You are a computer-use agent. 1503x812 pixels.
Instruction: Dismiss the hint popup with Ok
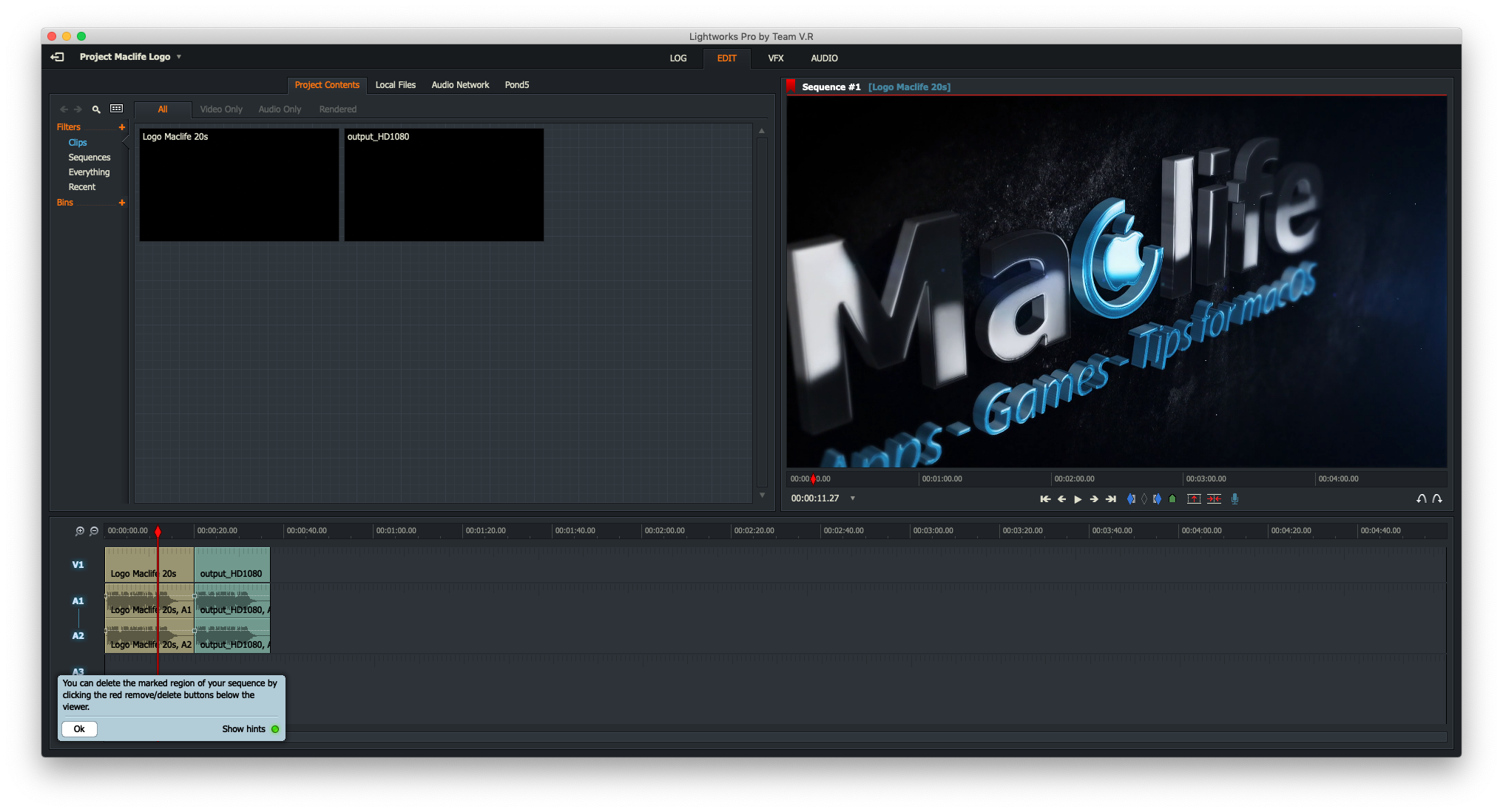click(x=78, y=728)
